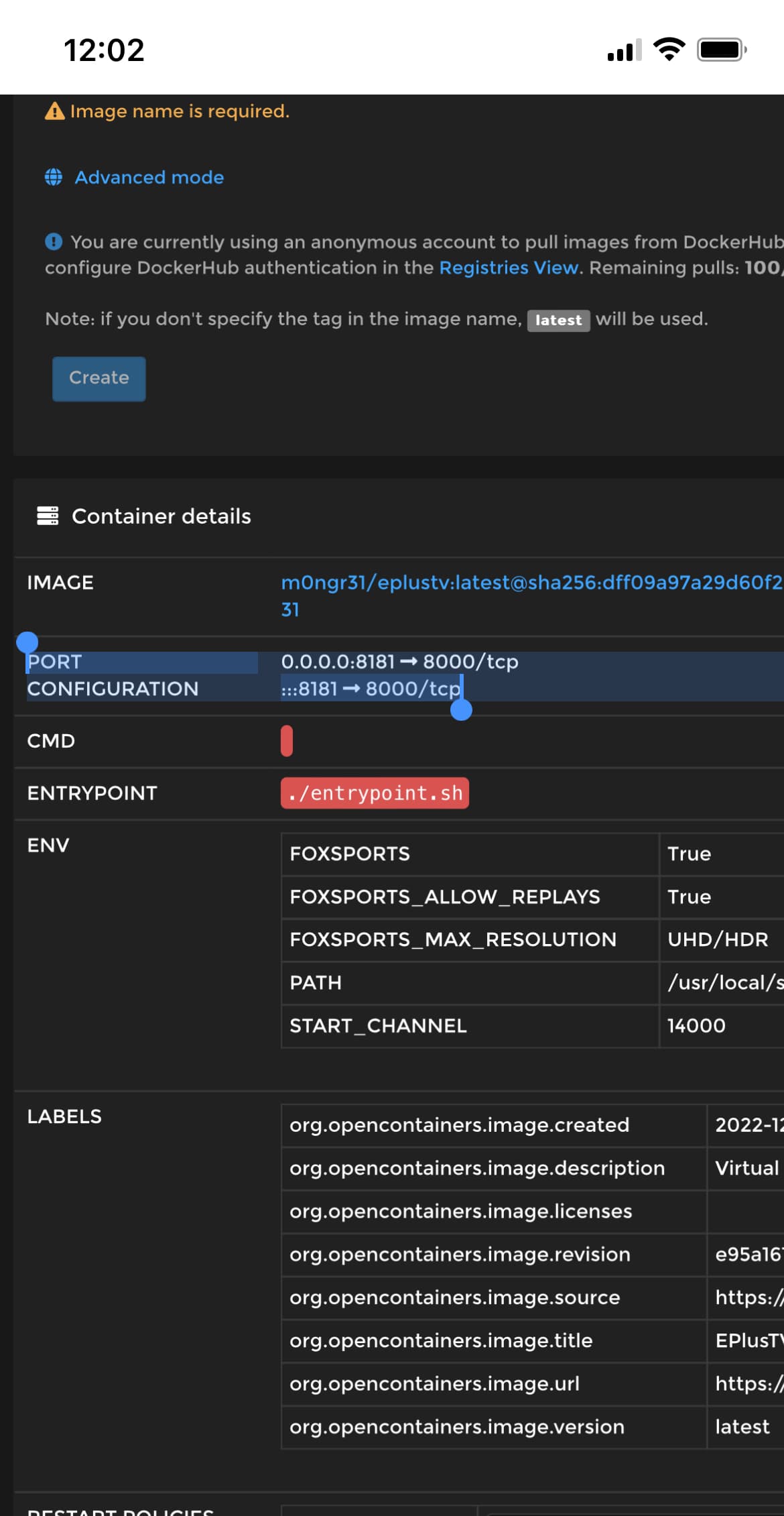Viewport: 784px width, 1516px height.
Task: Click the Container details server icon
Action: 48,516
